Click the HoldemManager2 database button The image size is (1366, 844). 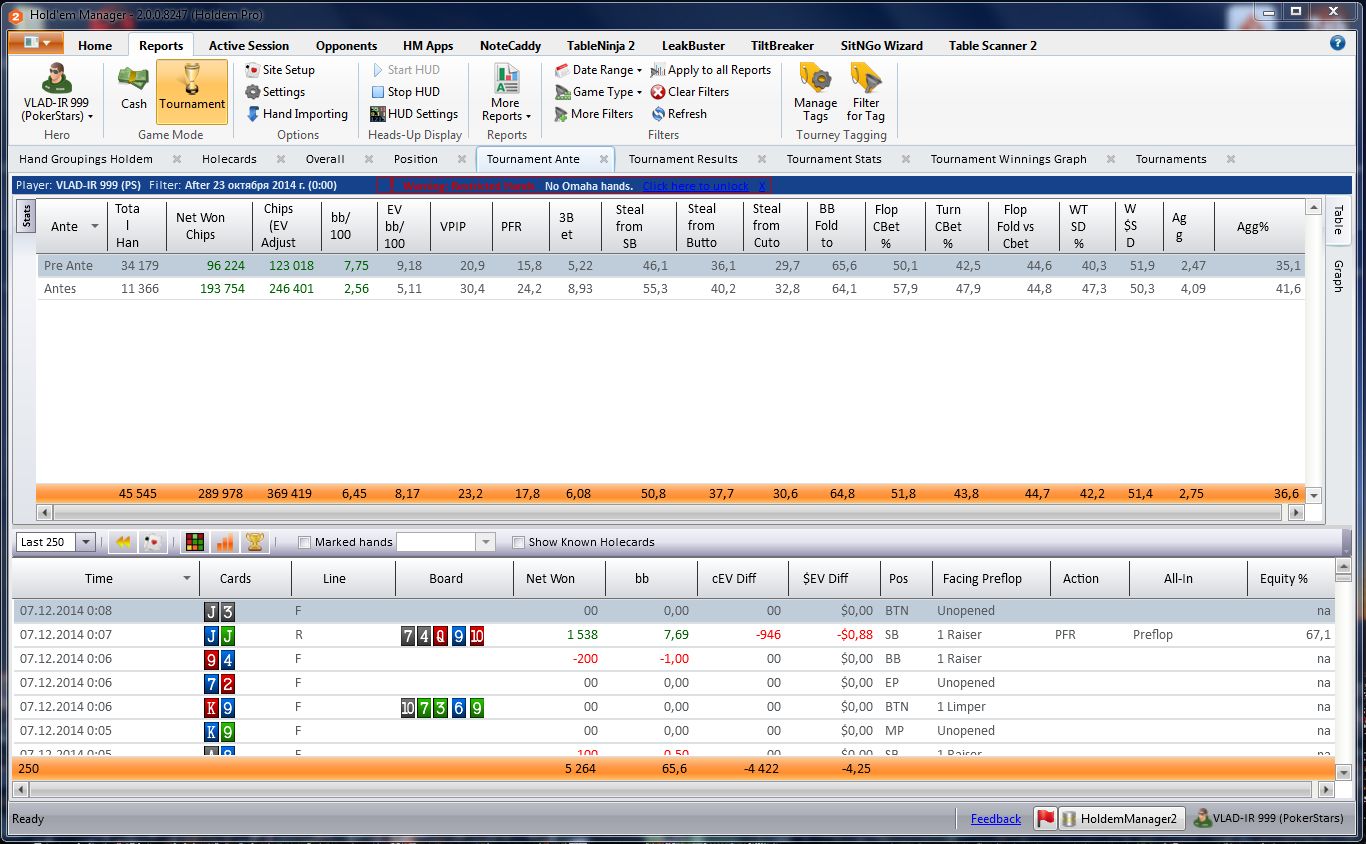[x=1122, y=819]
